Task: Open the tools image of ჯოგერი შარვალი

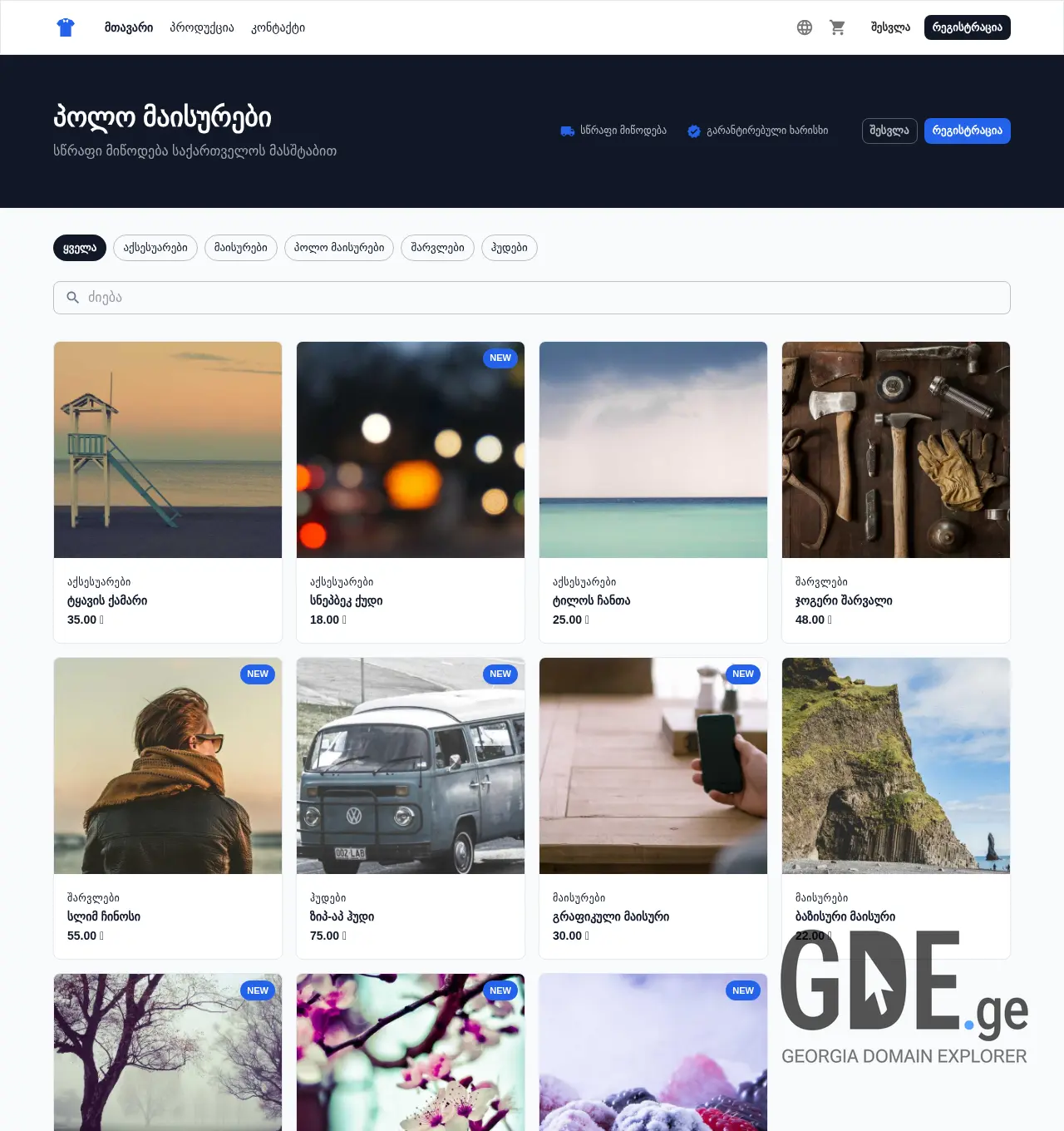Action: point(896,450)
